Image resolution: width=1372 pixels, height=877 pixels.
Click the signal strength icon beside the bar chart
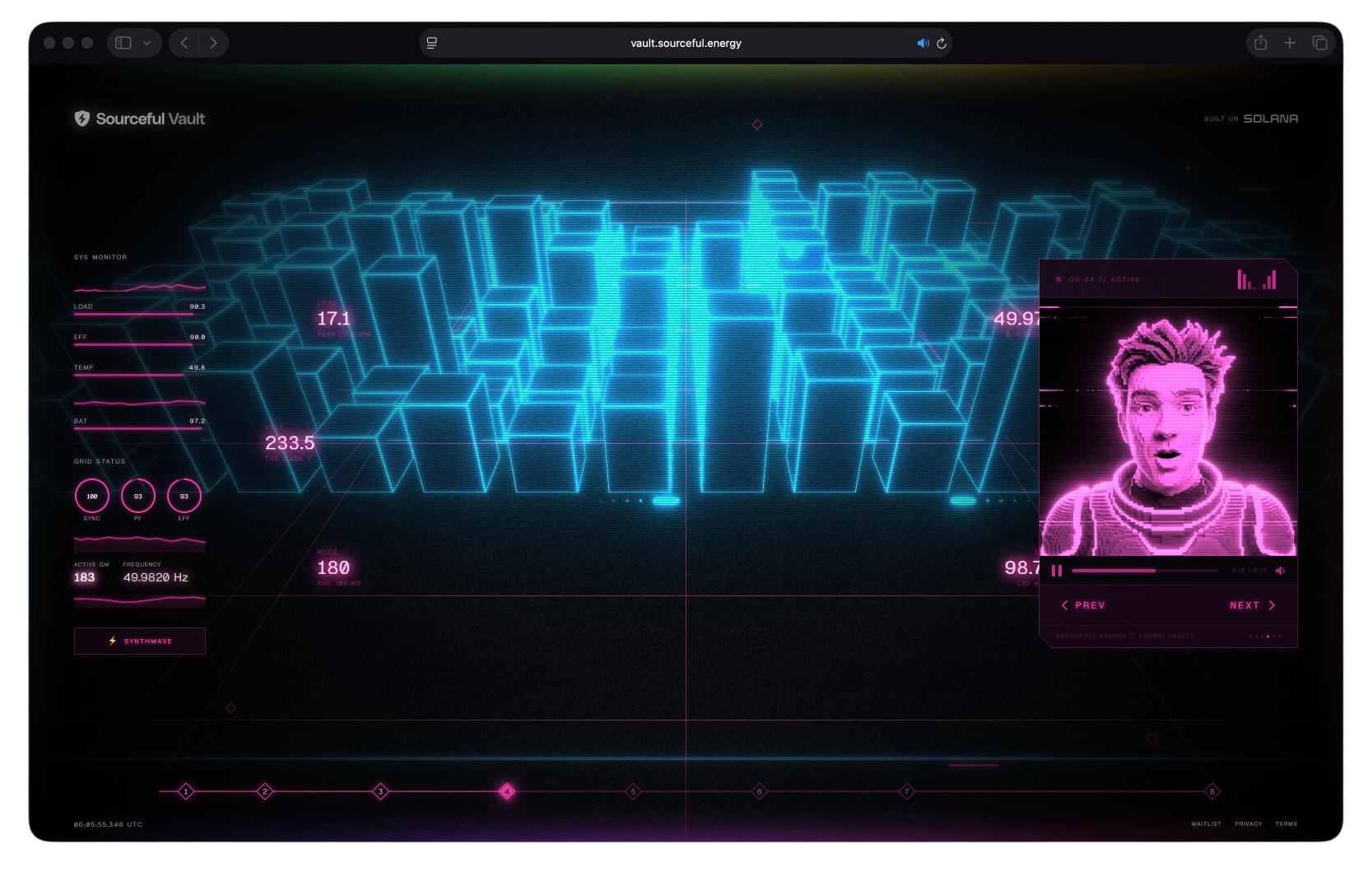pos(1271,280)
